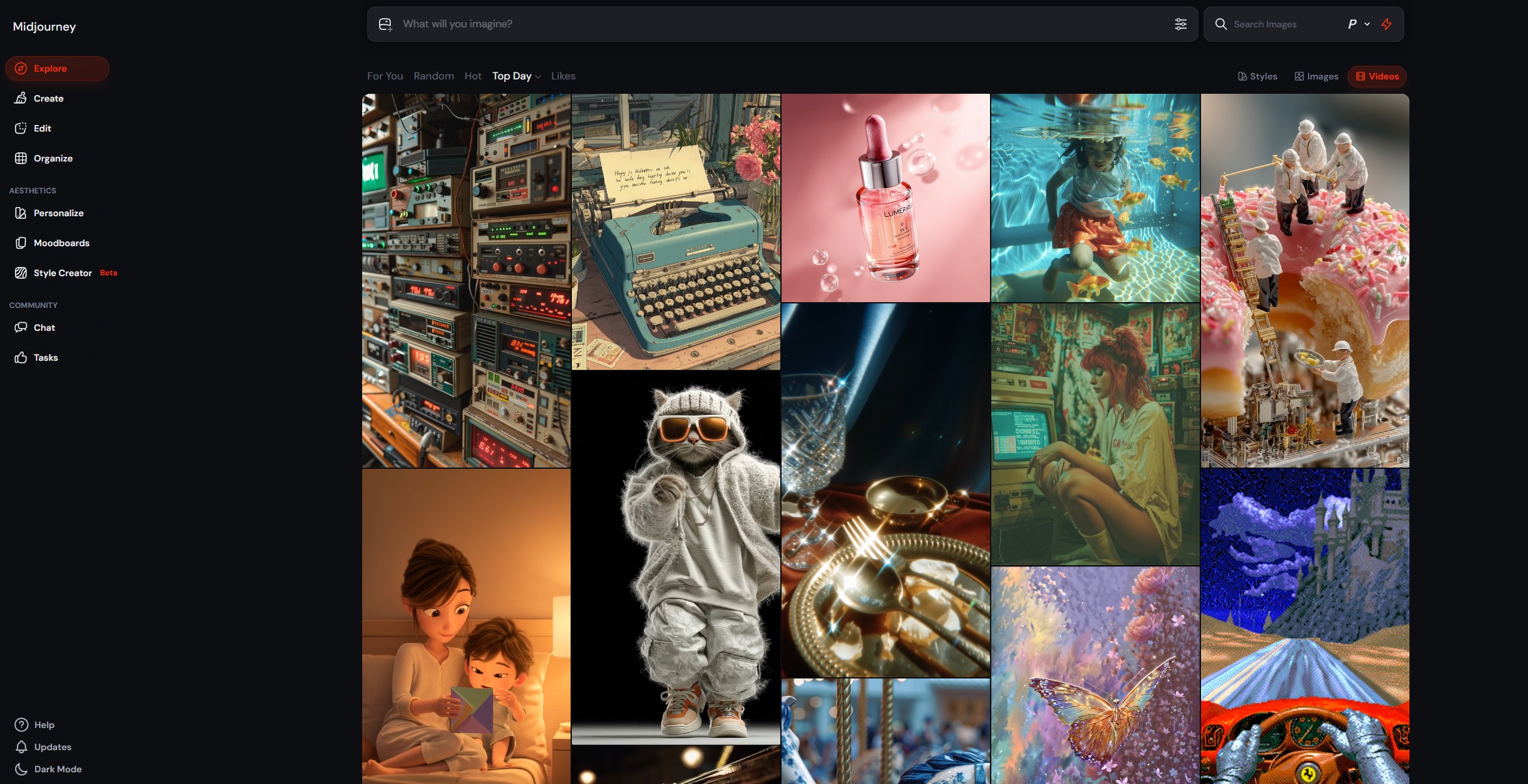Screen dimensions: 1528x784
Task: Open the Help link
Action: (x=44, y=725)
